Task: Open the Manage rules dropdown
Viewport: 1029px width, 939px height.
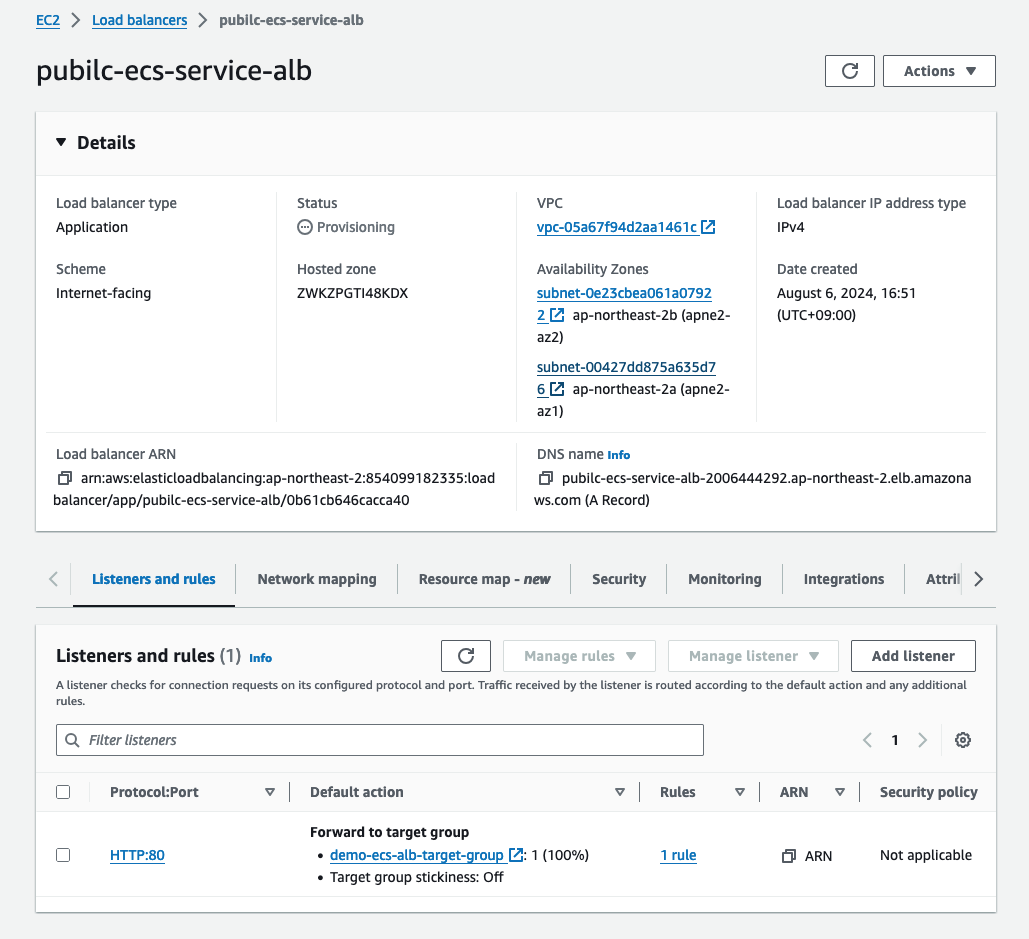Action: 579,656
